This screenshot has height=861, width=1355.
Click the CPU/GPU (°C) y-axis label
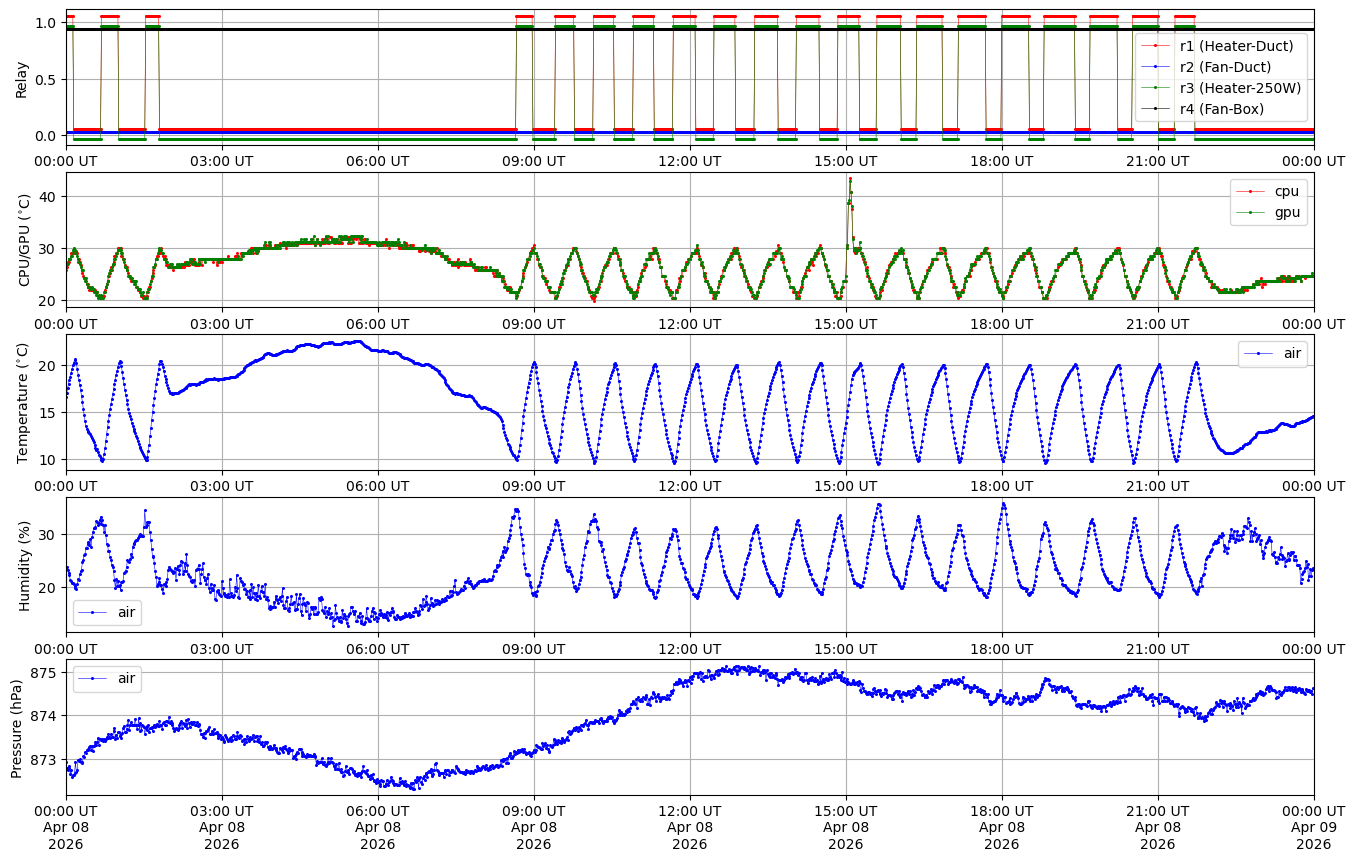[x=25, y=240]
